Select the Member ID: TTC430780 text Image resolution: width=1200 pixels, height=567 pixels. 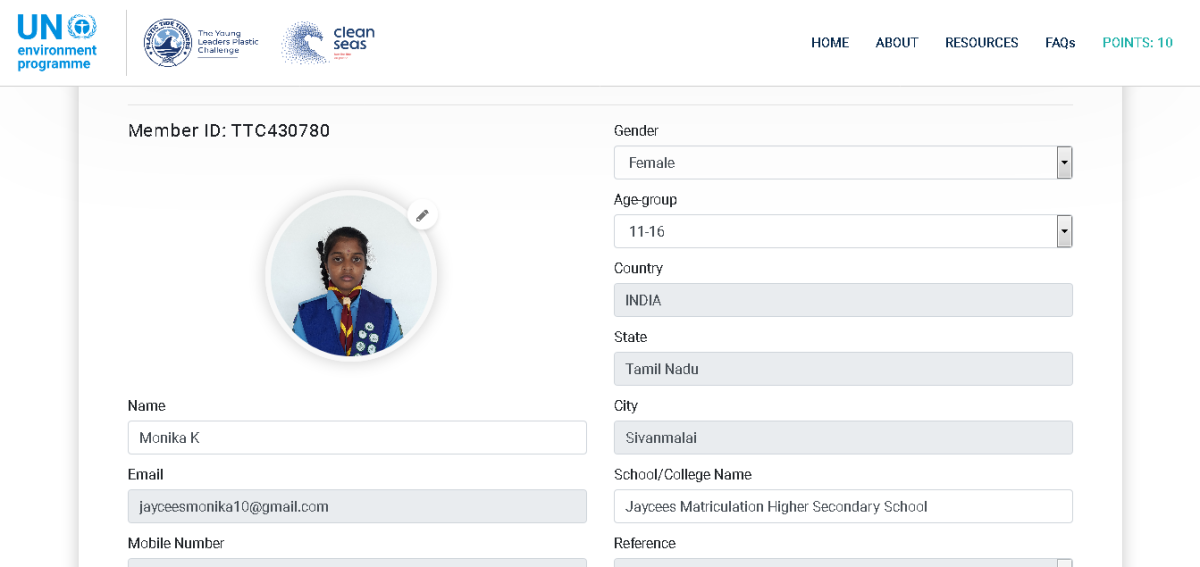pyautogui.click(x=229, y=130)
